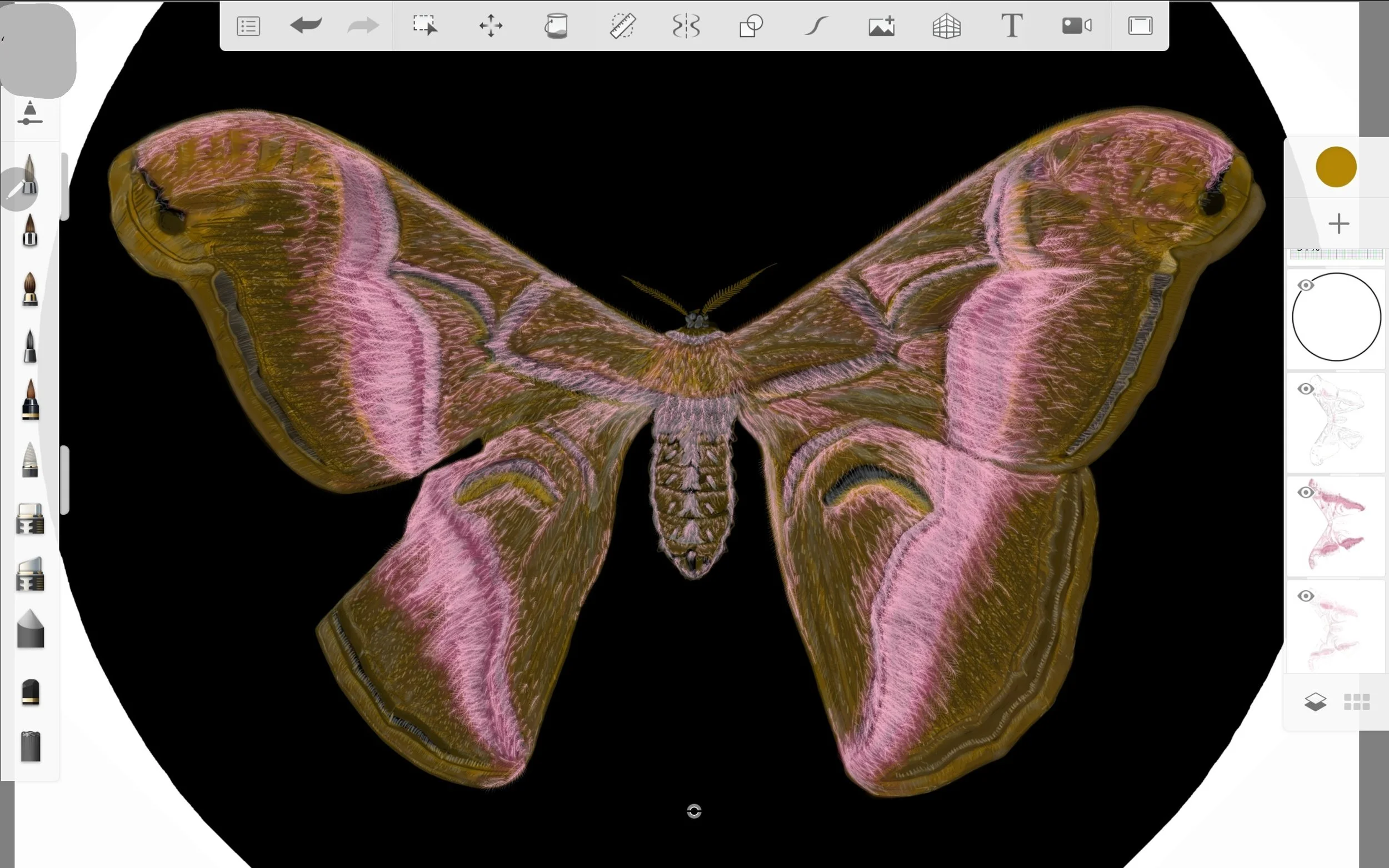Import an image with the picture-plus icon
The height and width of the screenshot is (868, 1389).
881,27
